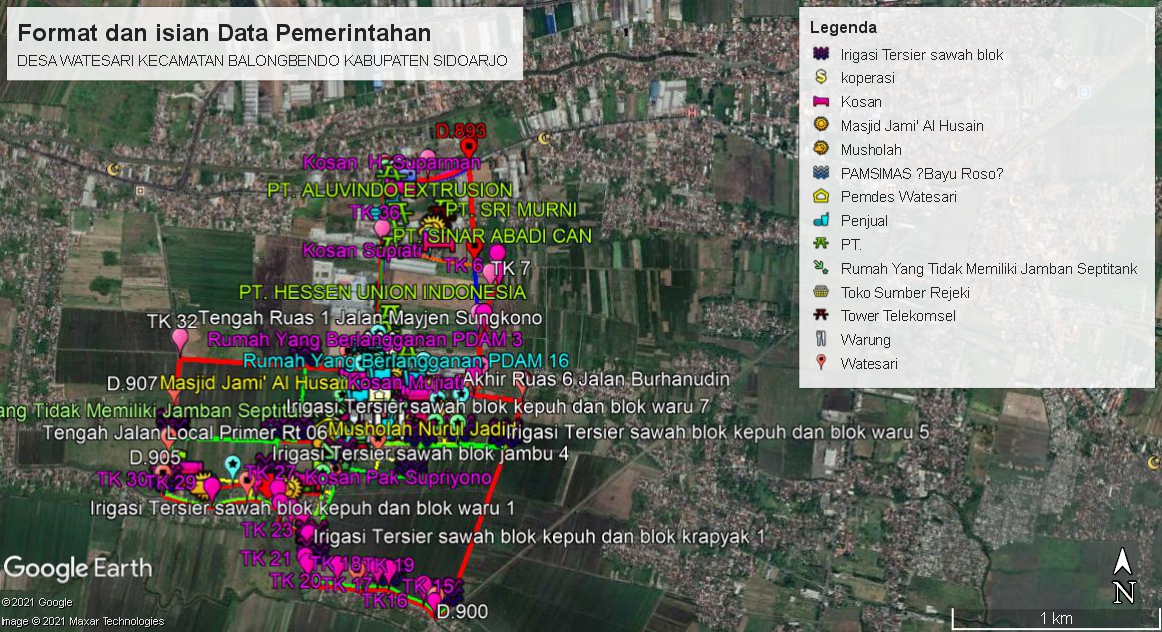Click the Irigasi Tersier sawah blok legend icon
1162x632 pixels.
(x=821, y=54)
